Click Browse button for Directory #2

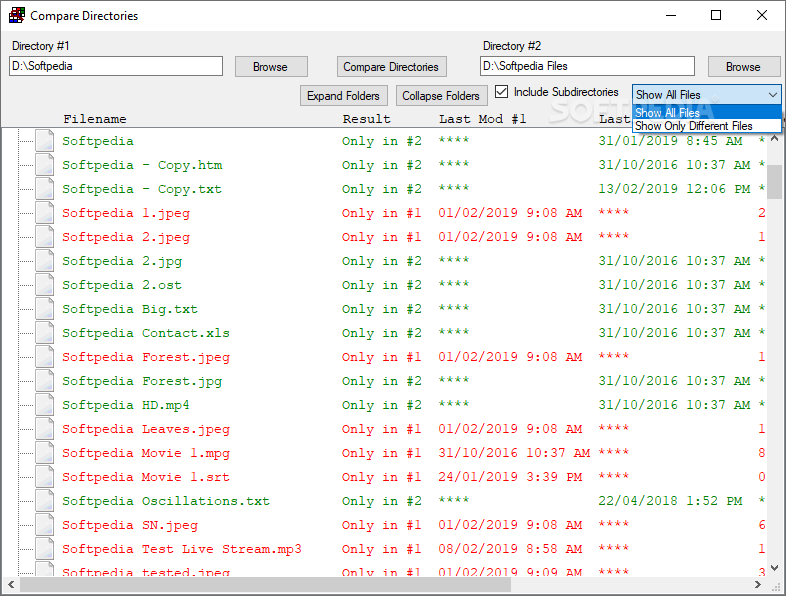[x=744, y=67]
